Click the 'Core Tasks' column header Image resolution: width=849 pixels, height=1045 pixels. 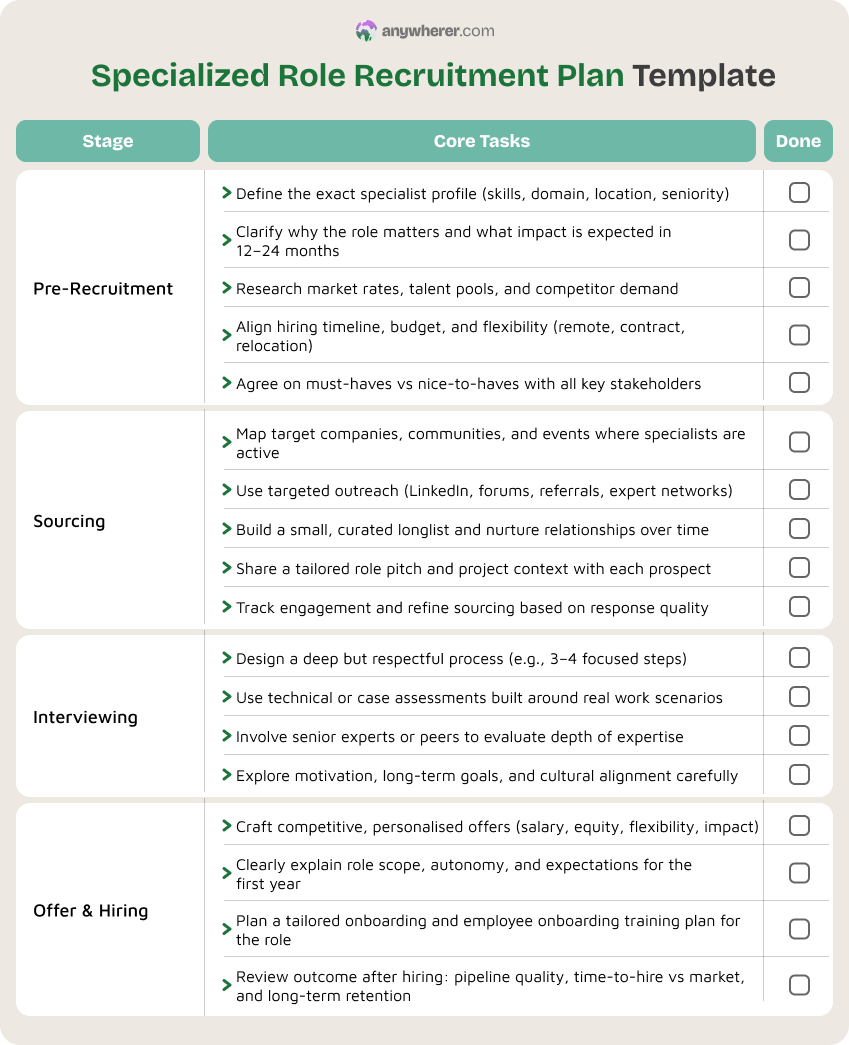point(482,141)
